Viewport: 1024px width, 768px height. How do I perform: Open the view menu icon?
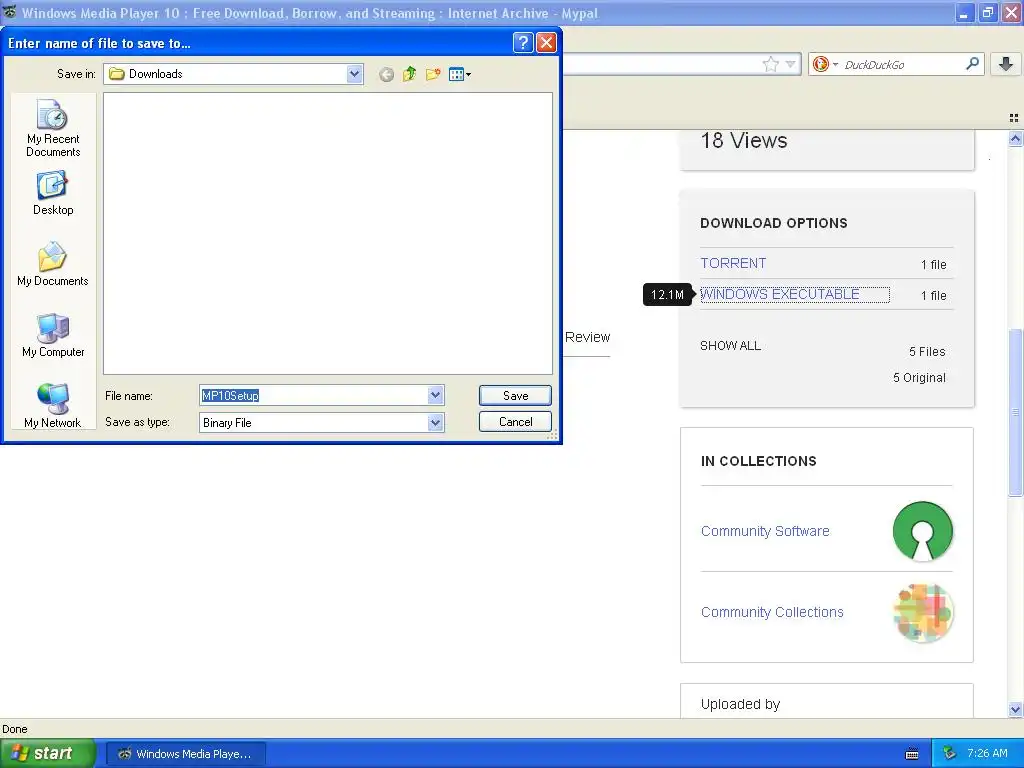pyautogui.click(x=460, y=74)
